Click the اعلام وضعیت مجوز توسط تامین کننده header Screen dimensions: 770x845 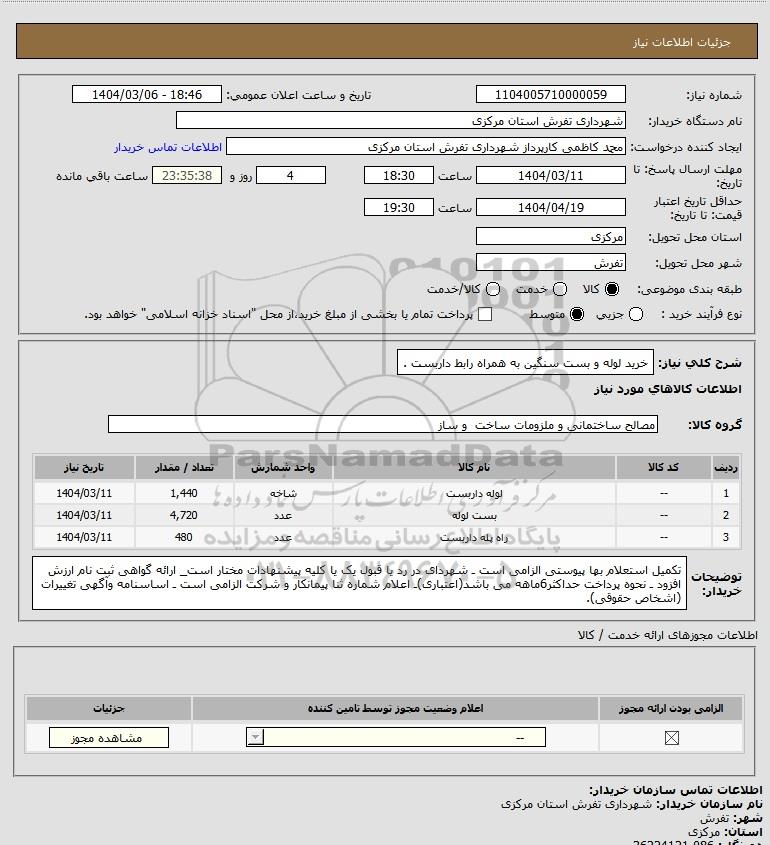[396, 709]
